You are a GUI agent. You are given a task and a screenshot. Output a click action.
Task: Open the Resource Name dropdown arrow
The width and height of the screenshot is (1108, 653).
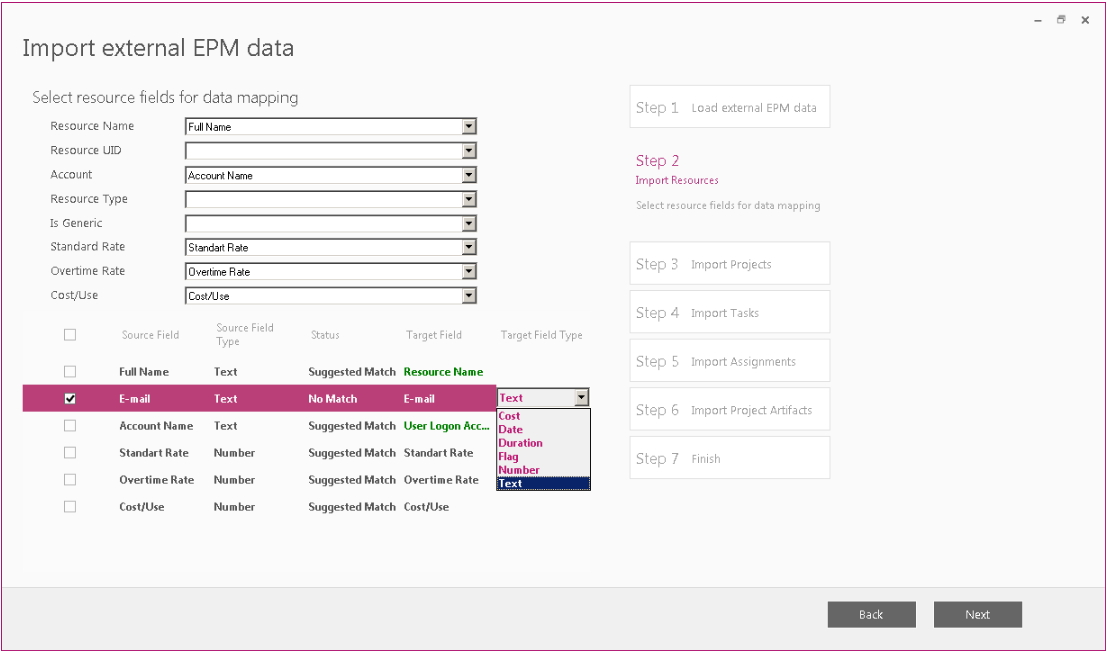[x=469, y=127]
